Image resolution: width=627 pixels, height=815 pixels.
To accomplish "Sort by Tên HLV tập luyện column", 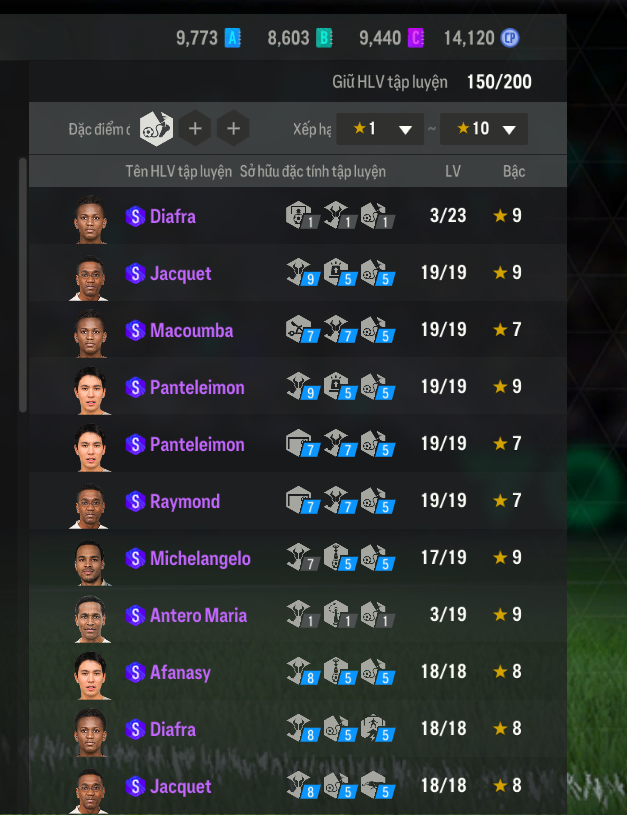I will 178,172.
